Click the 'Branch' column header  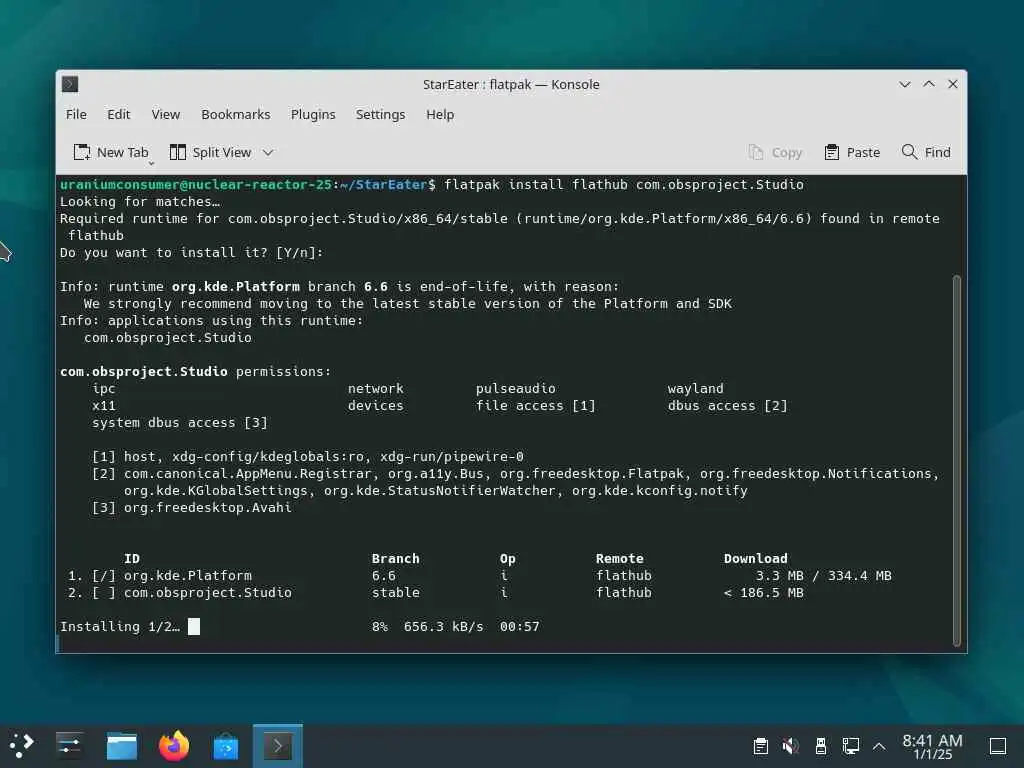pos(396,558)
